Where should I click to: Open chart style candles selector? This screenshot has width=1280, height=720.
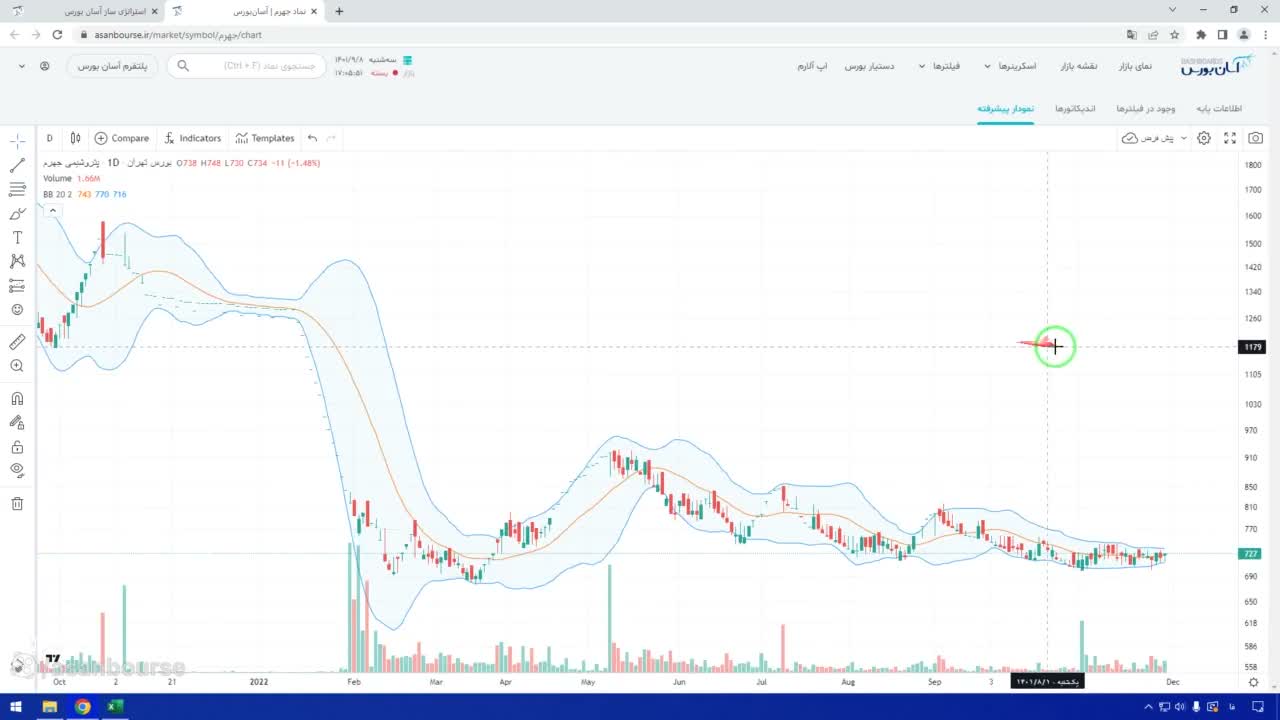(75, 138)
